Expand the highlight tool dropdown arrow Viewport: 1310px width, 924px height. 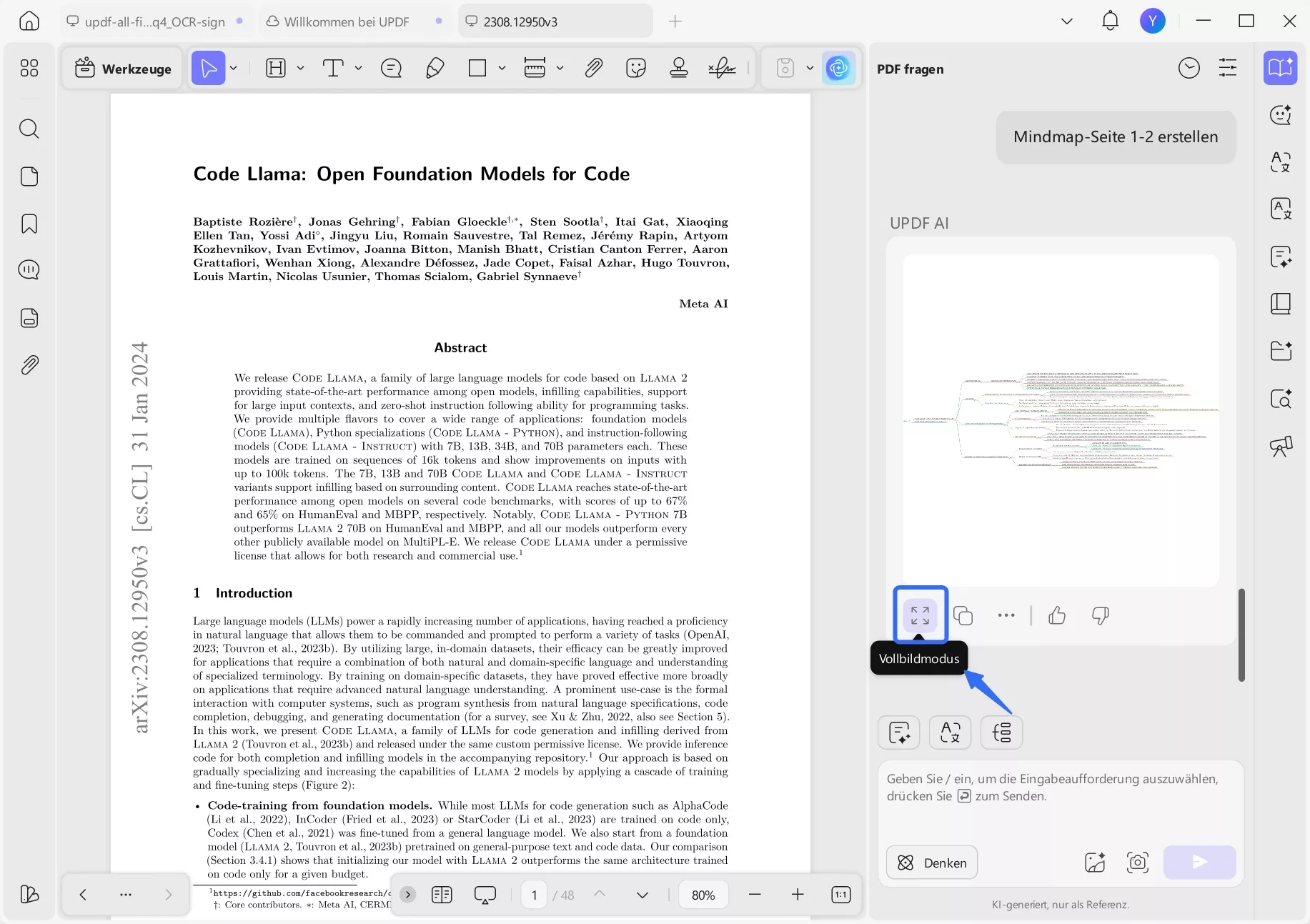(x=300, y=69)
